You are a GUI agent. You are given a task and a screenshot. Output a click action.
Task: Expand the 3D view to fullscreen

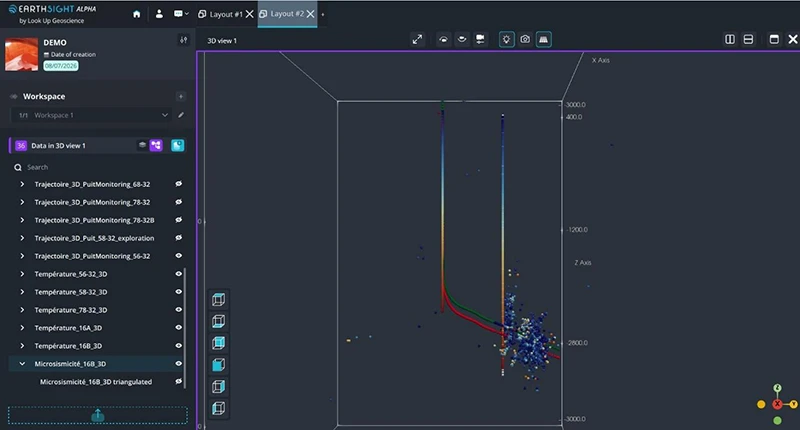(417, 39)
